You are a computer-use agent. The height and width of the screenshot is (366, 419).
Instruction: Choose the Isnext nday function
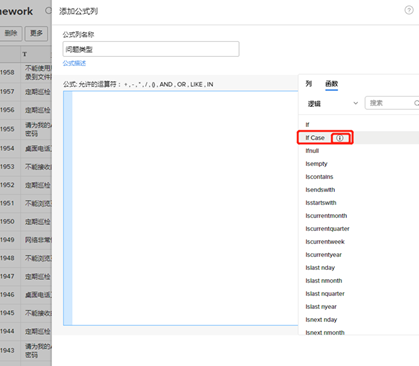tap(321, 320)
